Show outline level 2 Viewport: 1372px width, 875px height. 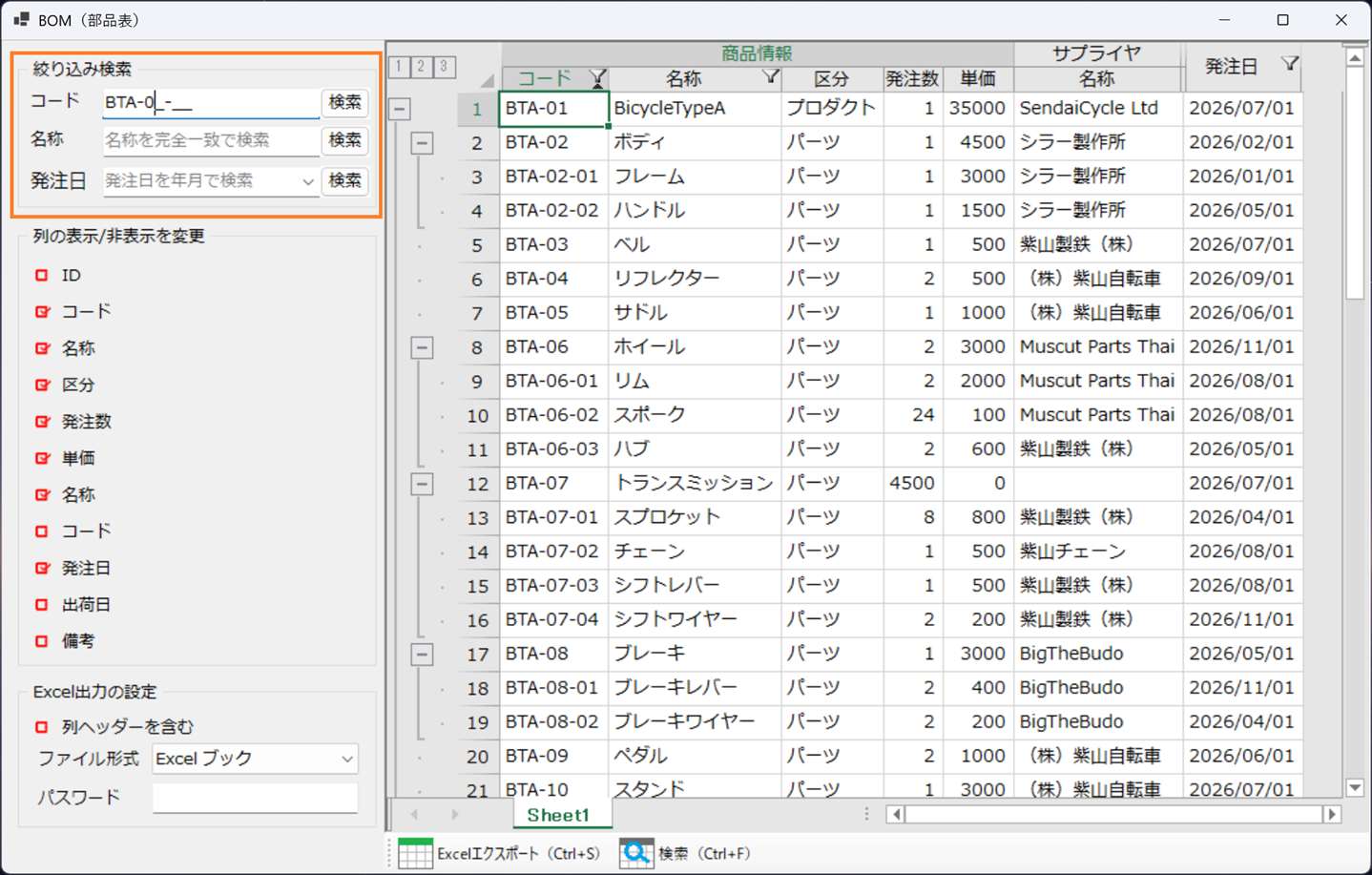click(x=422, y=66)
